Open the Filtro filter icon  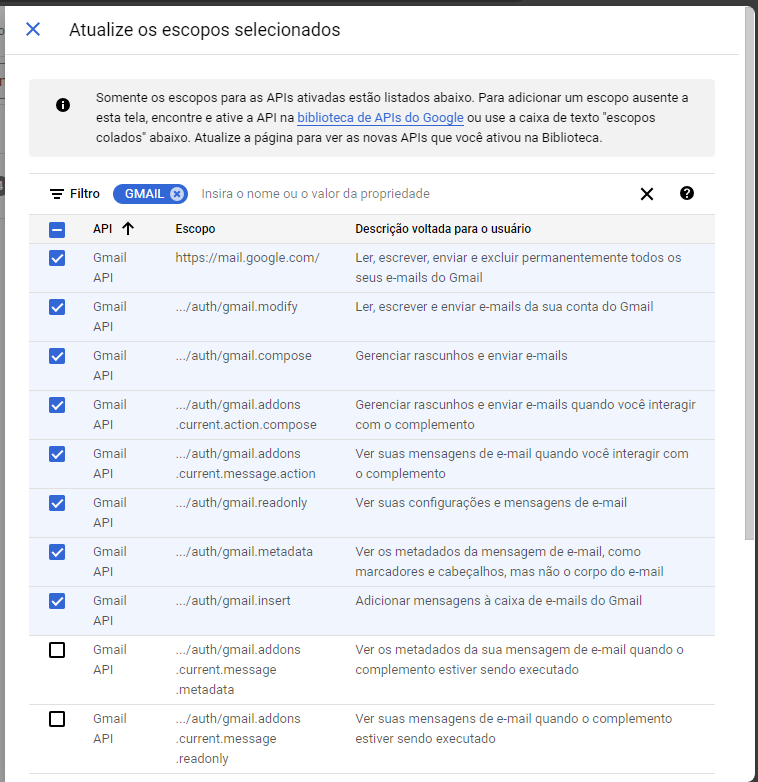(57, 194)
